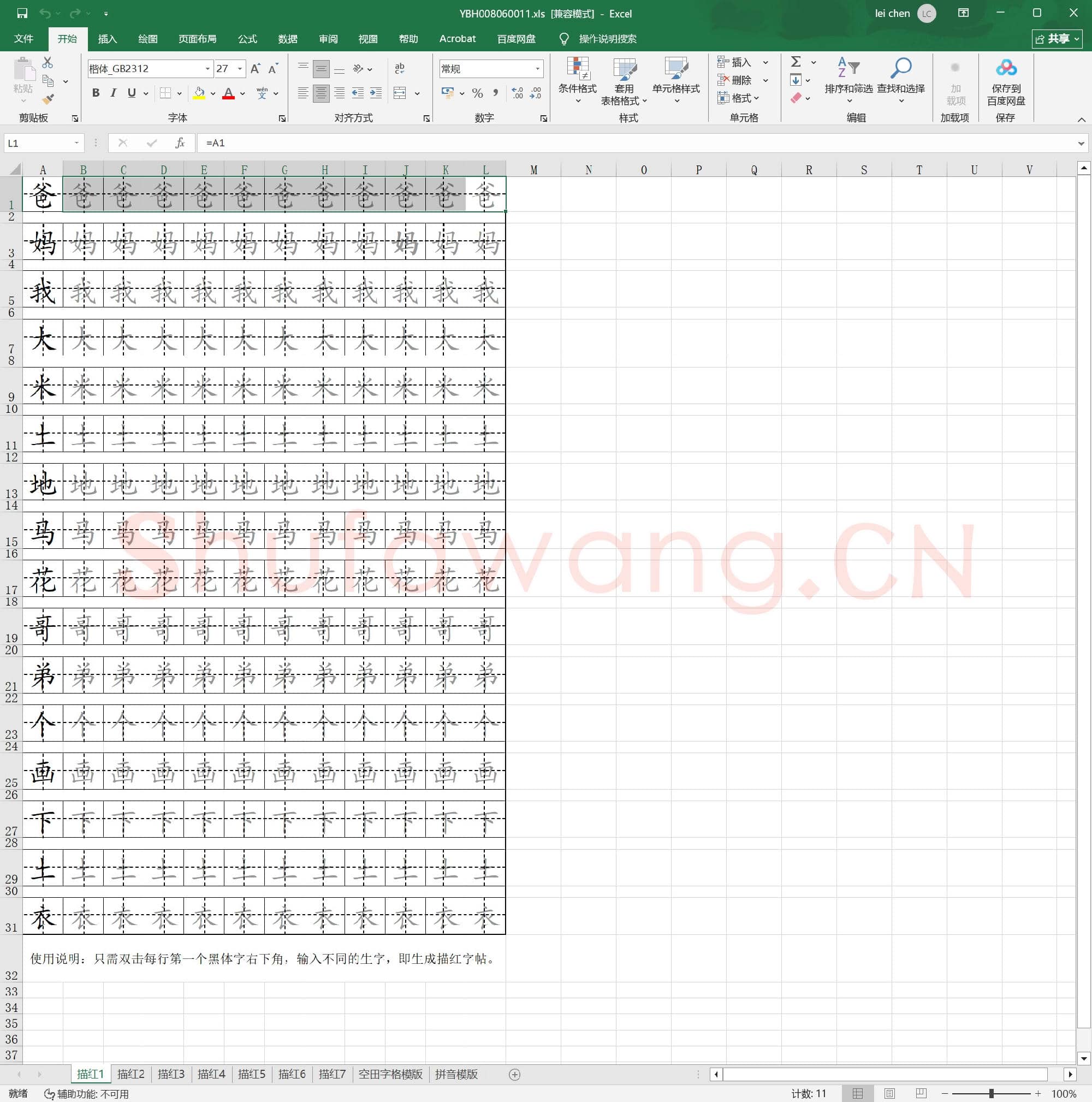Click the Percent Style icon
The height and width of the screenshot is (1102, 1092).
tap(477, 93)
